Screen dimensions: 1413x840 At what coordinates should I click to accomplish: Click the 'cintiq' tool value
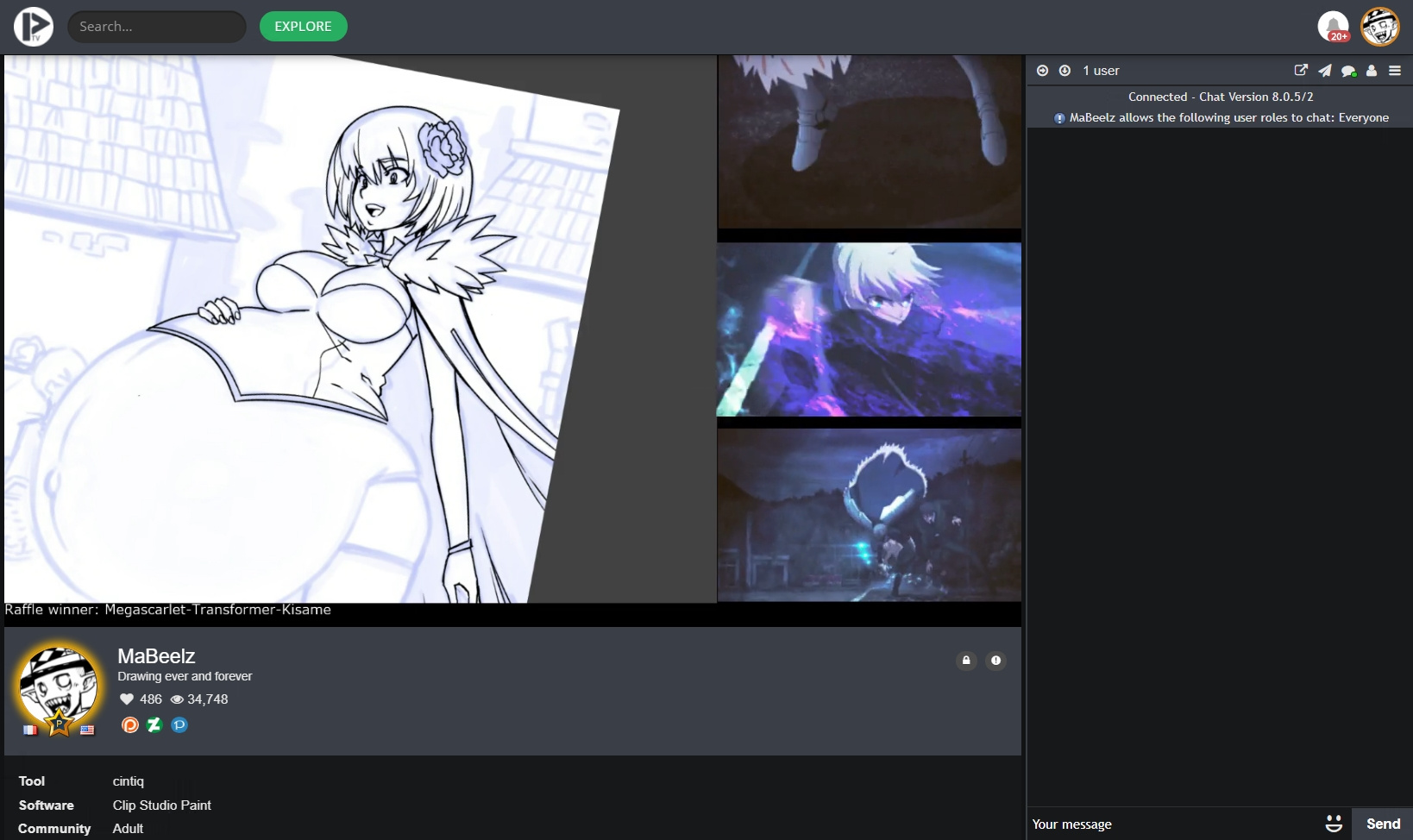[x=129, y=781]
